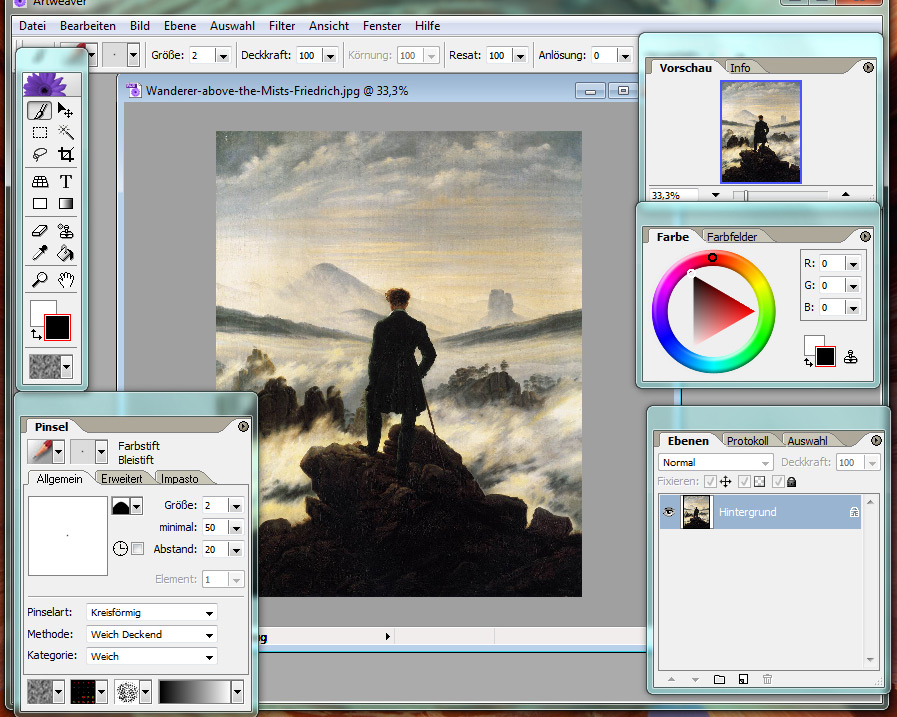Switch to the Farbfelder tab
This screenshot has width=897, height=717.
click(732, 236)
